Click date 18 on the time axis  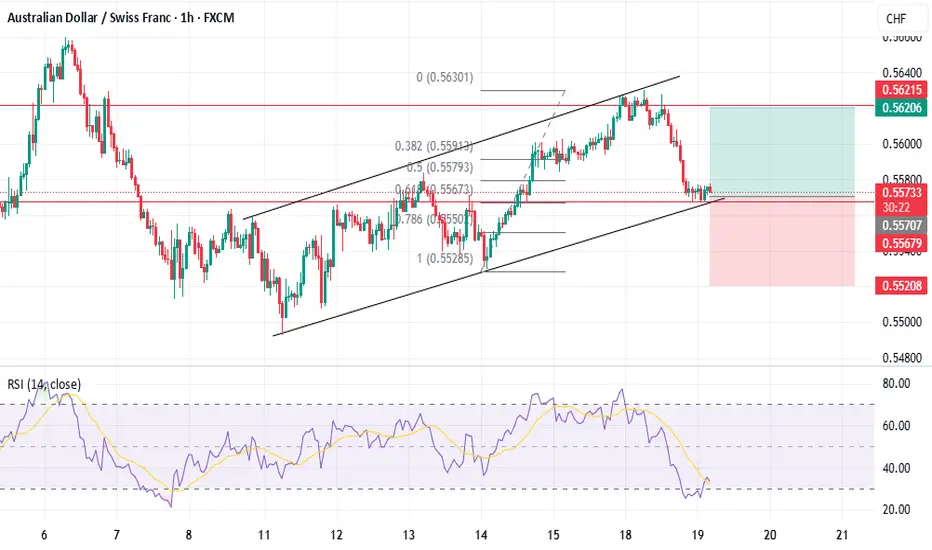(x=625, y=535)
